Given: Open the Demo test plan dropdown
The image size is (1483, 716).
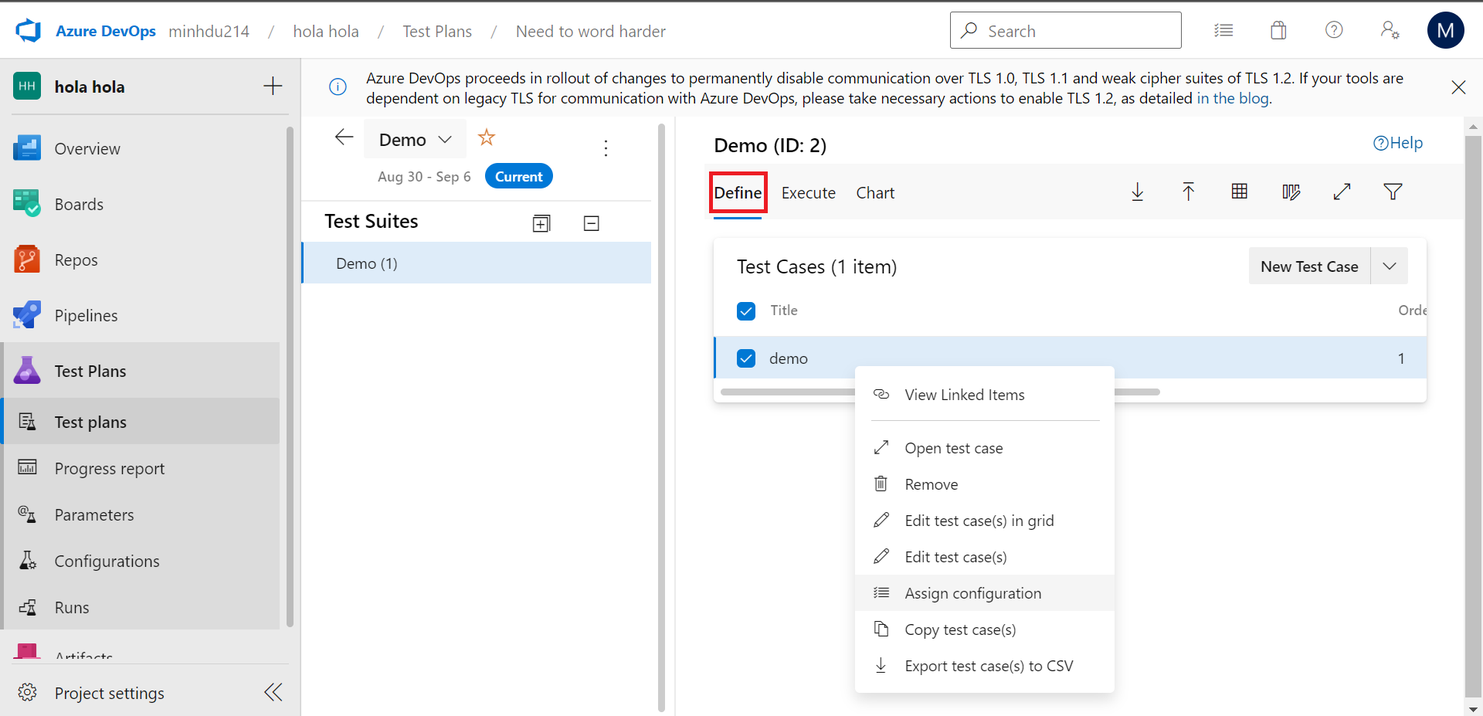Looking at the screenshot, I should (415, 140).
